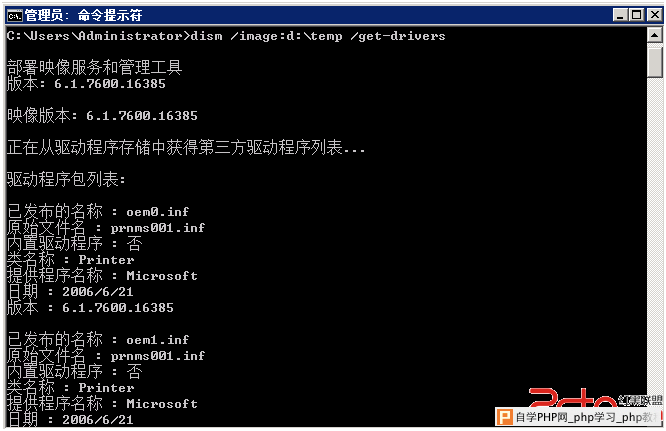666x431 pixels.
Task: Open the command prompt system menu icon
Action: pyautogui.click(x=14, y=16)
